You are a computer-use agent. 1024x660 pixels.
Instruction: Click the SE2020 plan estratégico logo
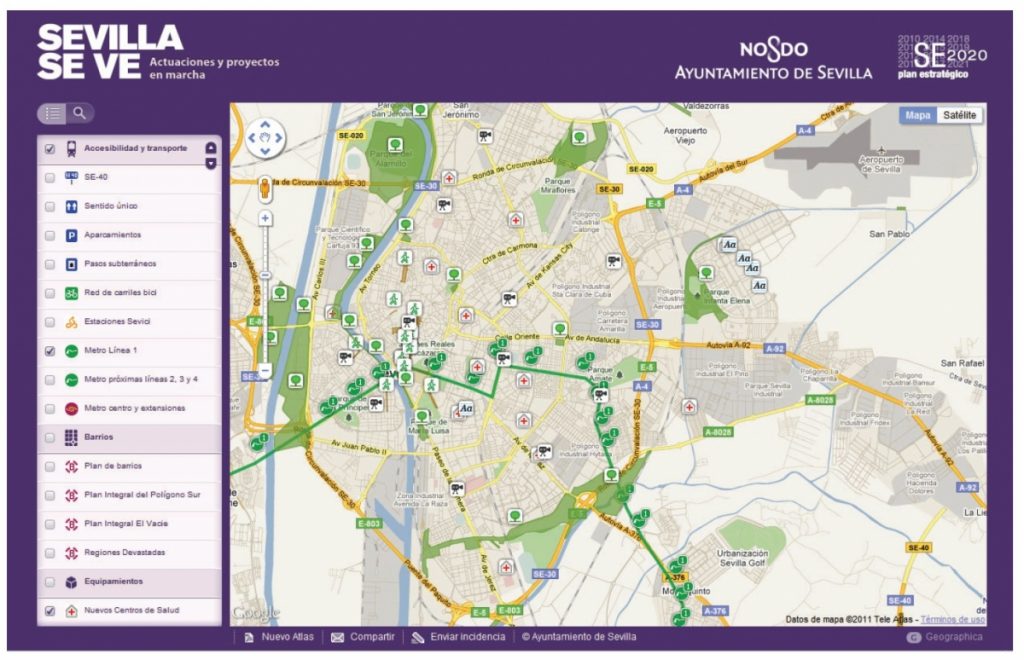coord(942,57)
